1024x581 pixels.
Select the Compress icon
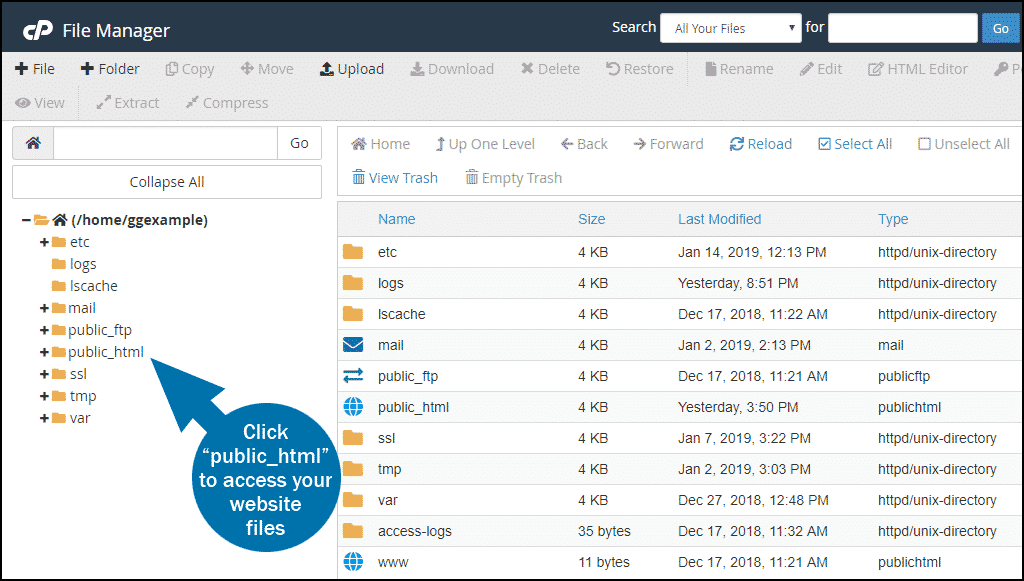tap(226, 102)
